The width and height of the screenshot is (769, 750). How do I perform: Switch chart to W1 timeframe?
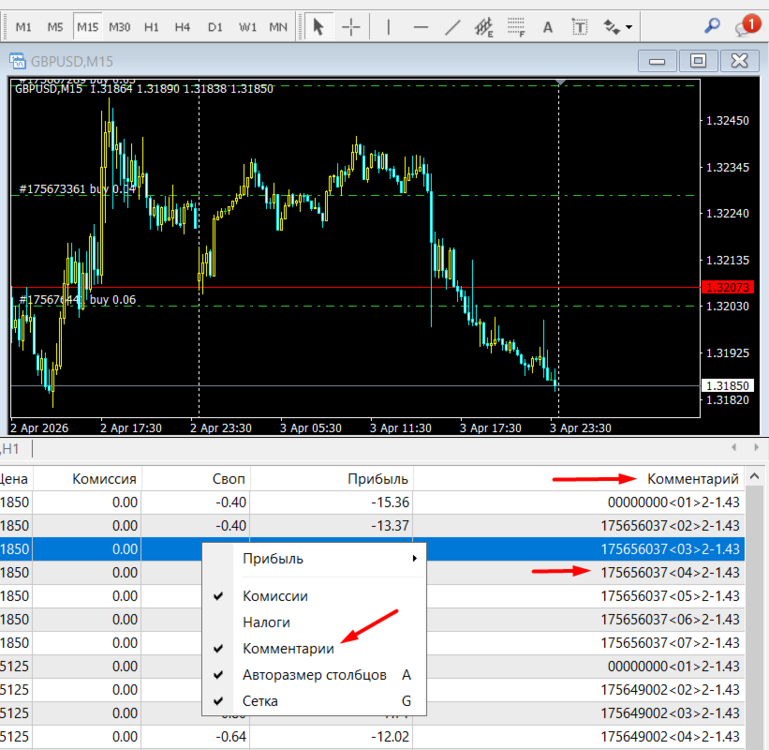(247, 27)
